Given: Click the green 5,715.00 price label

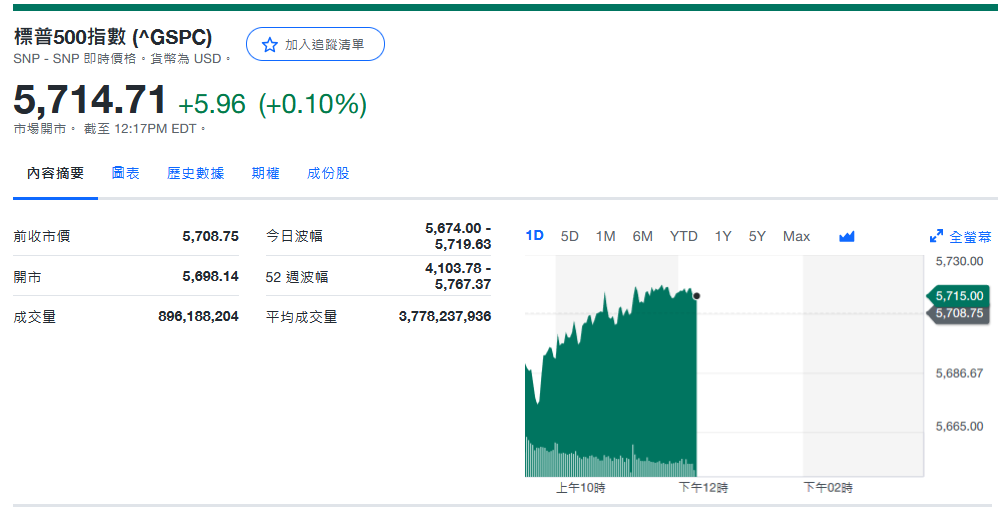Looking at the screenshot, I should [960, 296].
